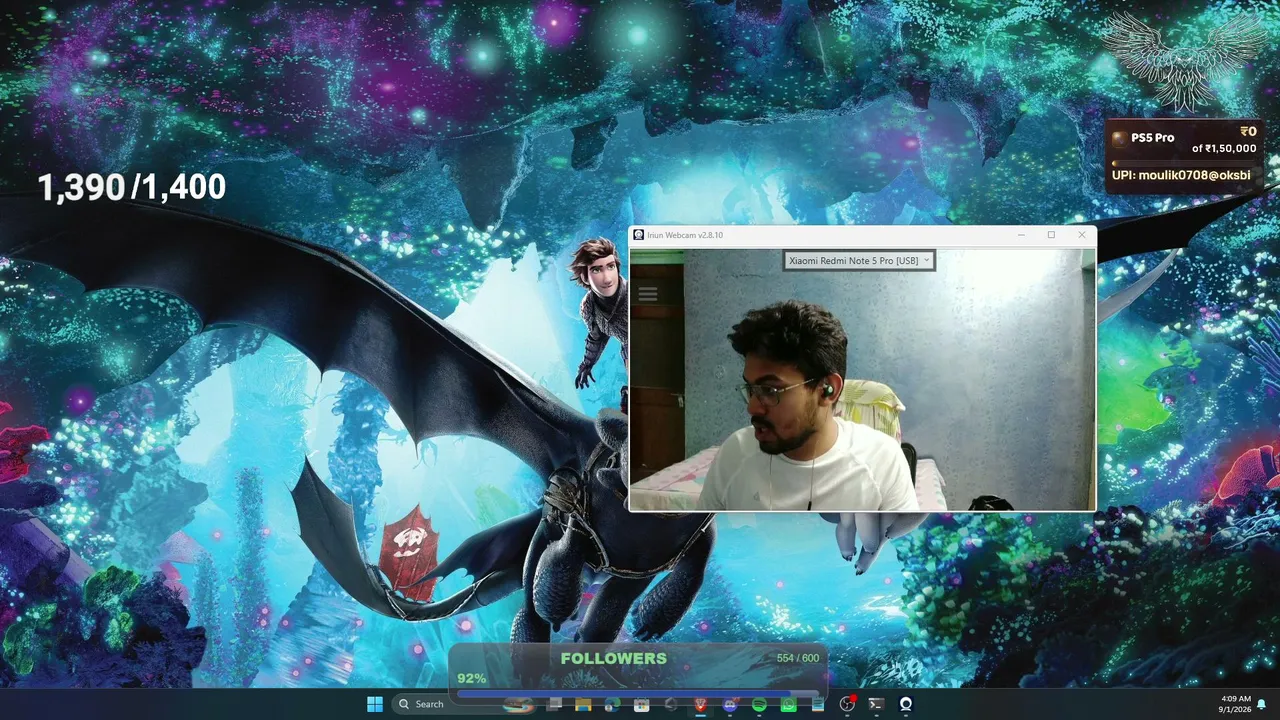
Task: Open the notification bell in the system tray
Action: tap(1262, 704)
